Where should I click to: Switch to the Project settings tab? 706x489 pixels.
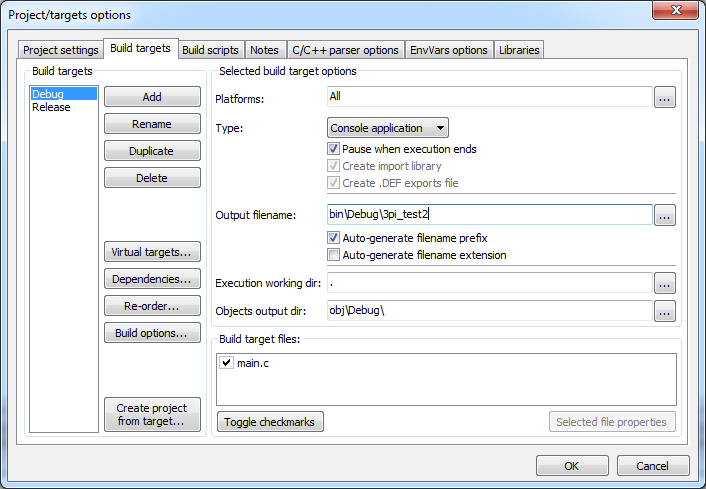60,50
